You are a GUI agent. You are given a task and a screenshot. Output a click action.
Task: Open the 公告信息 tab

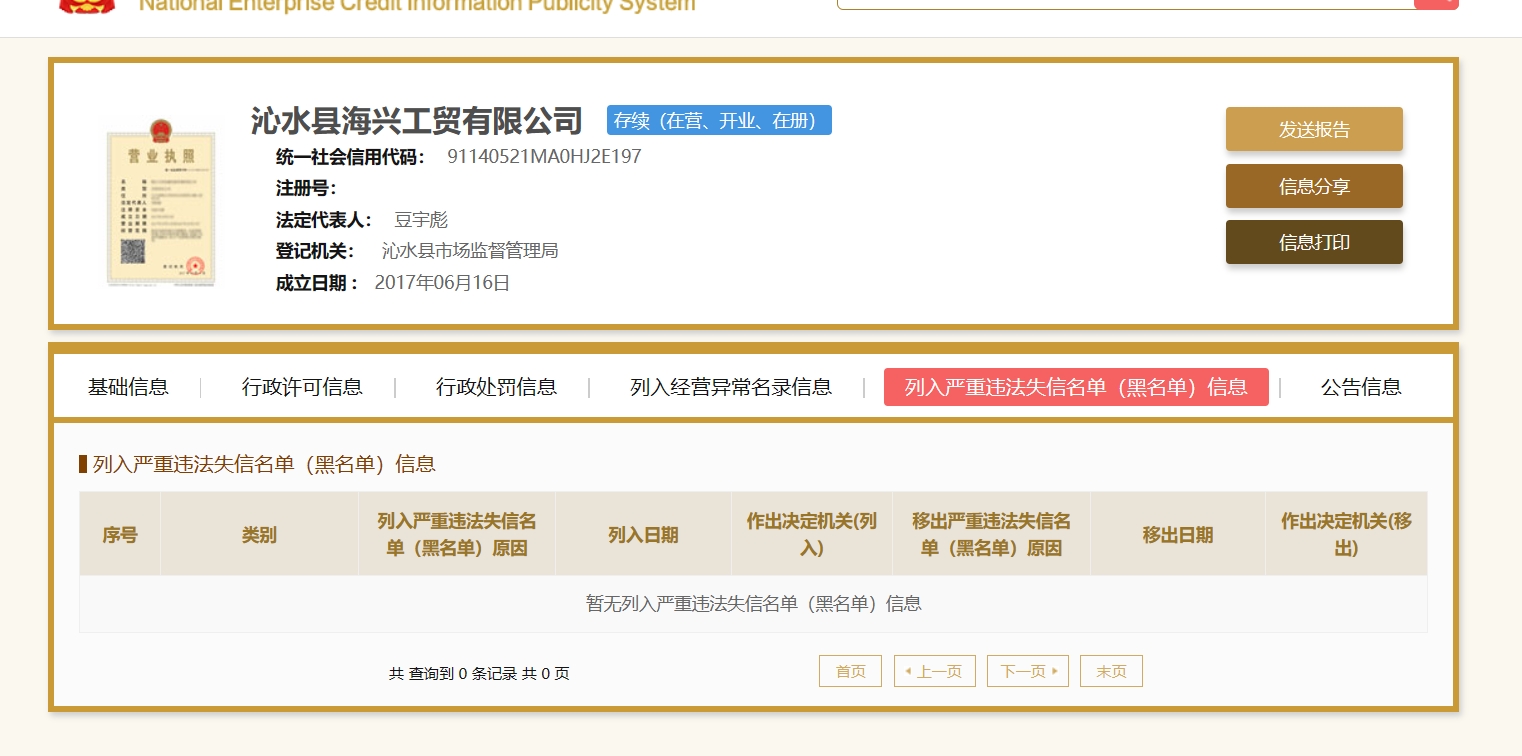click(1361, 387)
